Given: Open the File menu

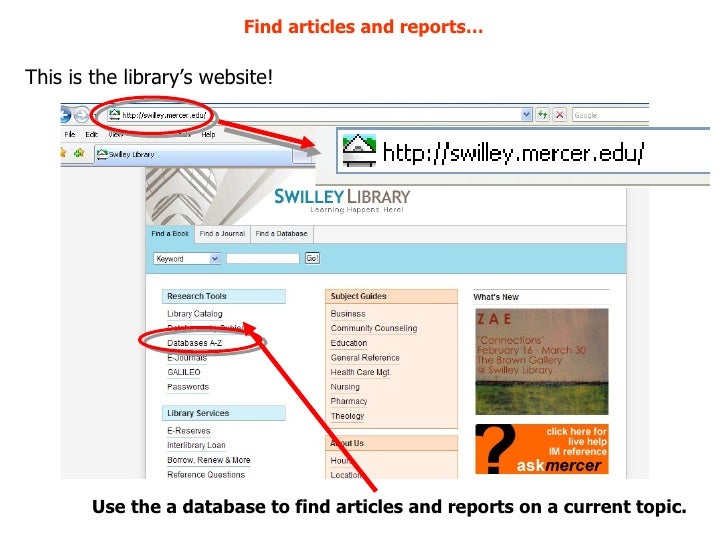Looking at the screenshot, I should coord(70,134).
